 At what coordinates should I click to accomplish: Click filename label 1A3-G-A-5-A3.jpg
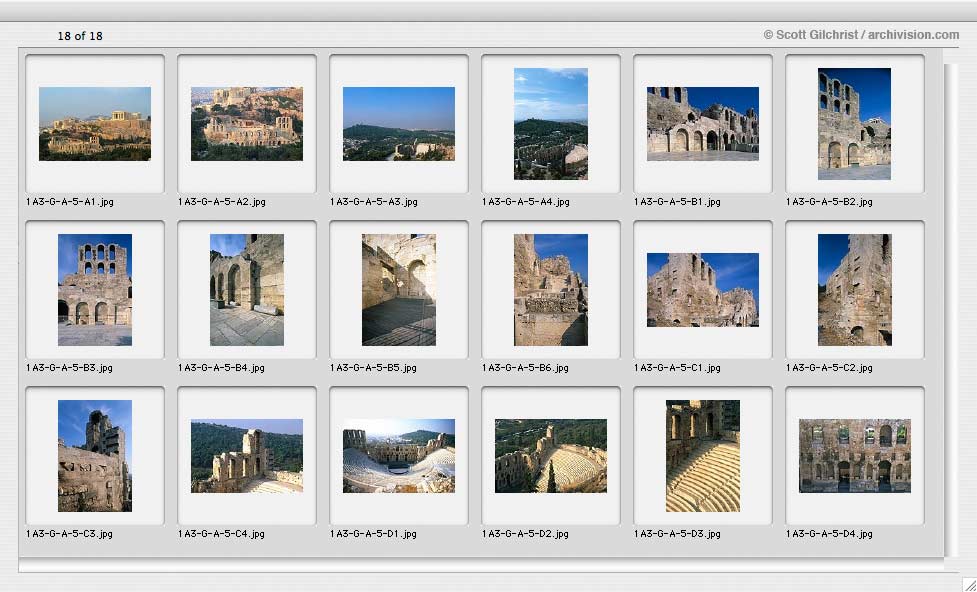point(374,202)
